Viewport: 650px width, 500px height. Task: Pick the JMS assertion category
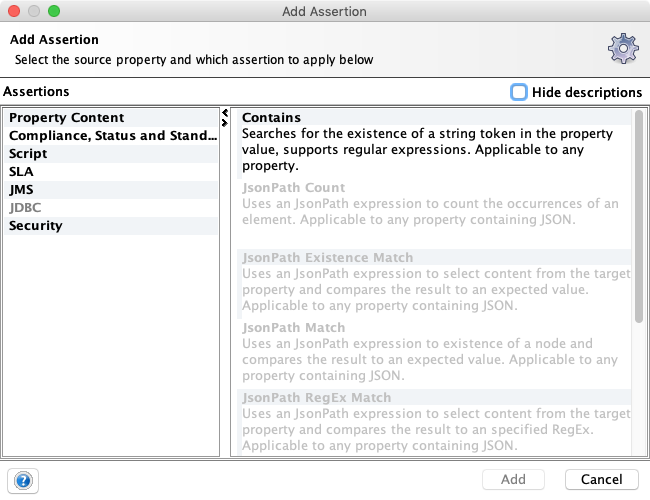pos(22,190)
